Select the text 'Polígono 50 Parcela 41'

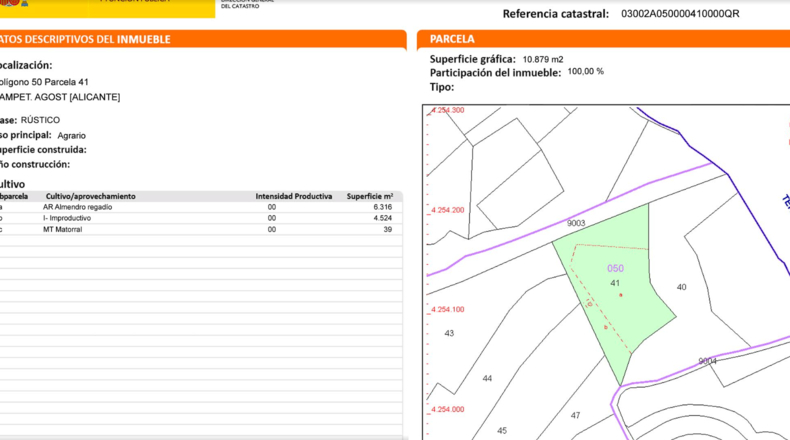coord(44,82)
